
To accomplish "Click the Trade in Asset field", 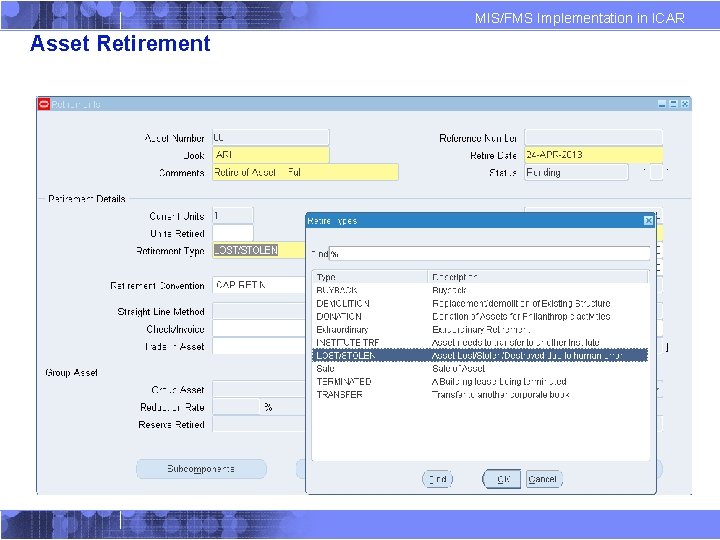I will [258, 346].
